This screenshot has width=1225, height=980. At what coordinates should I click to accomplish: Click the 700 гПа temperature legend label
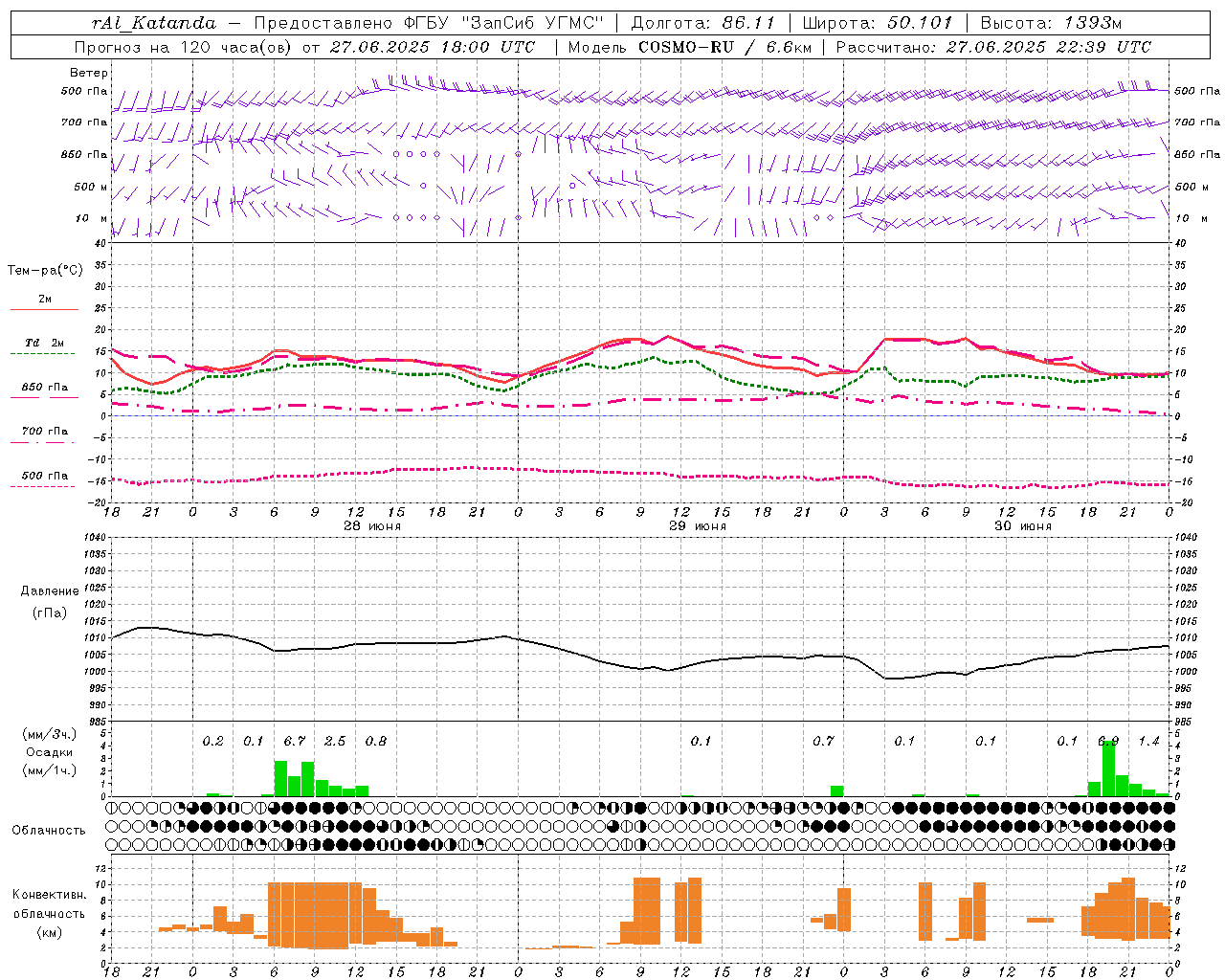click(x=45, y=431)
